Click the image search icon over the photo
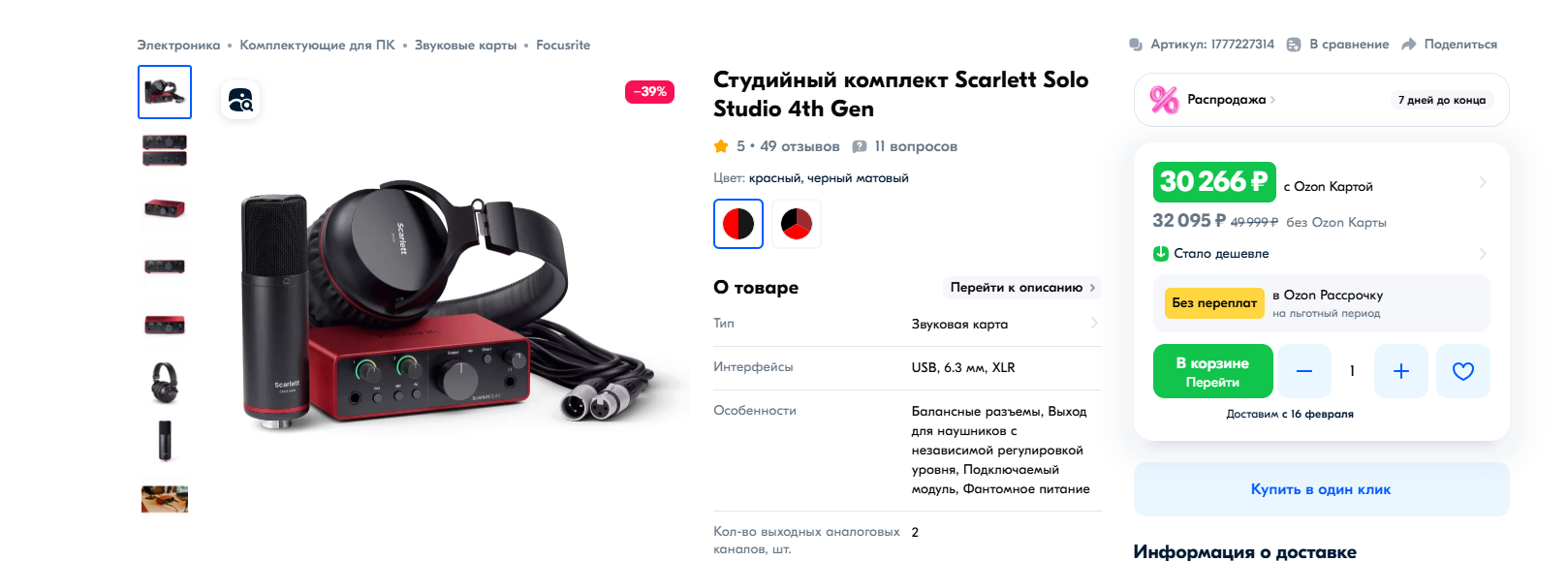 [240, 100]
